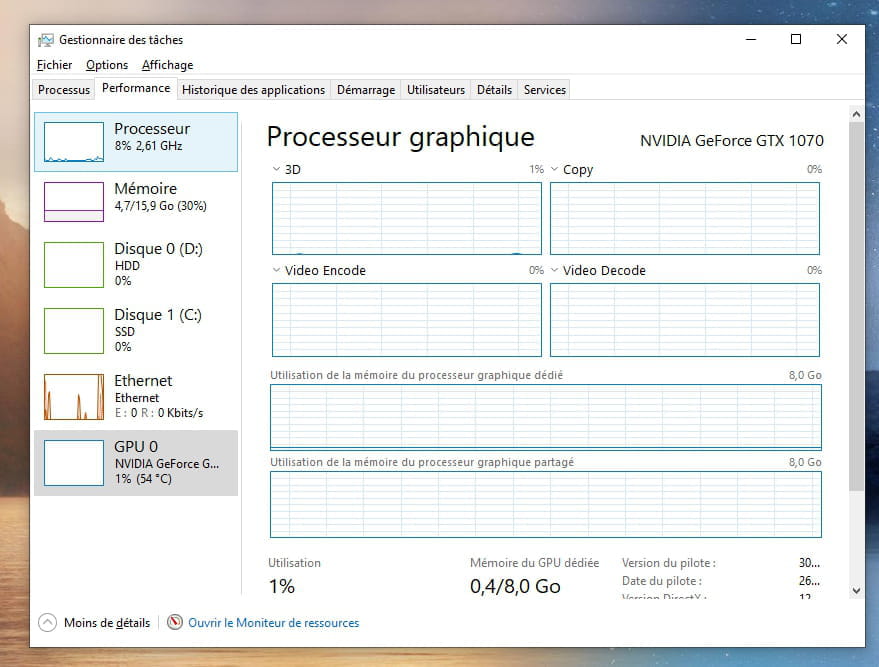Go to the Démarrage tab
This screenshot has width=879, height=667.
366,90
